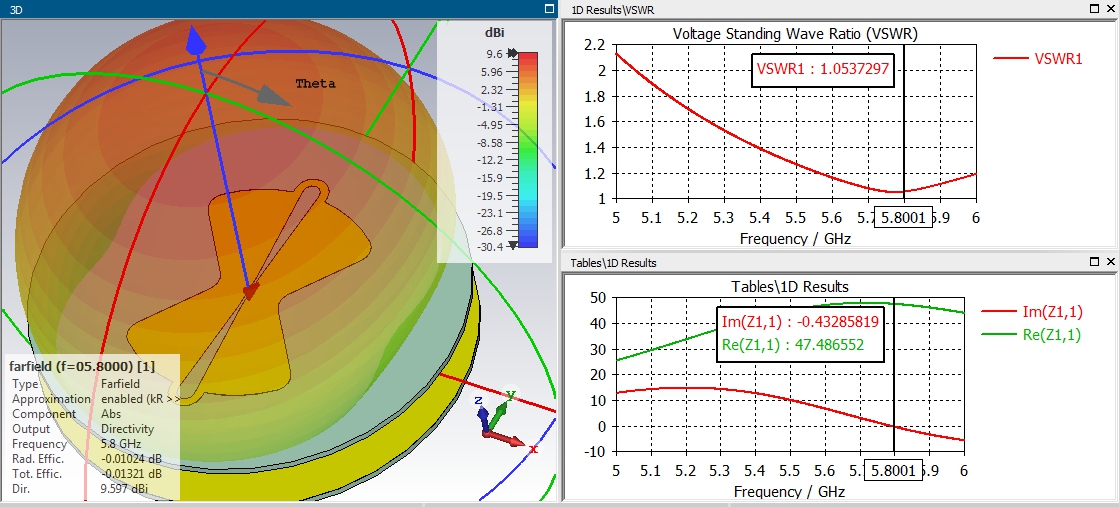Click the Im/Re Z1,1 marker readout box
Screen dimensions: 1119x507
pyautogui.click(x=800, y=334)
